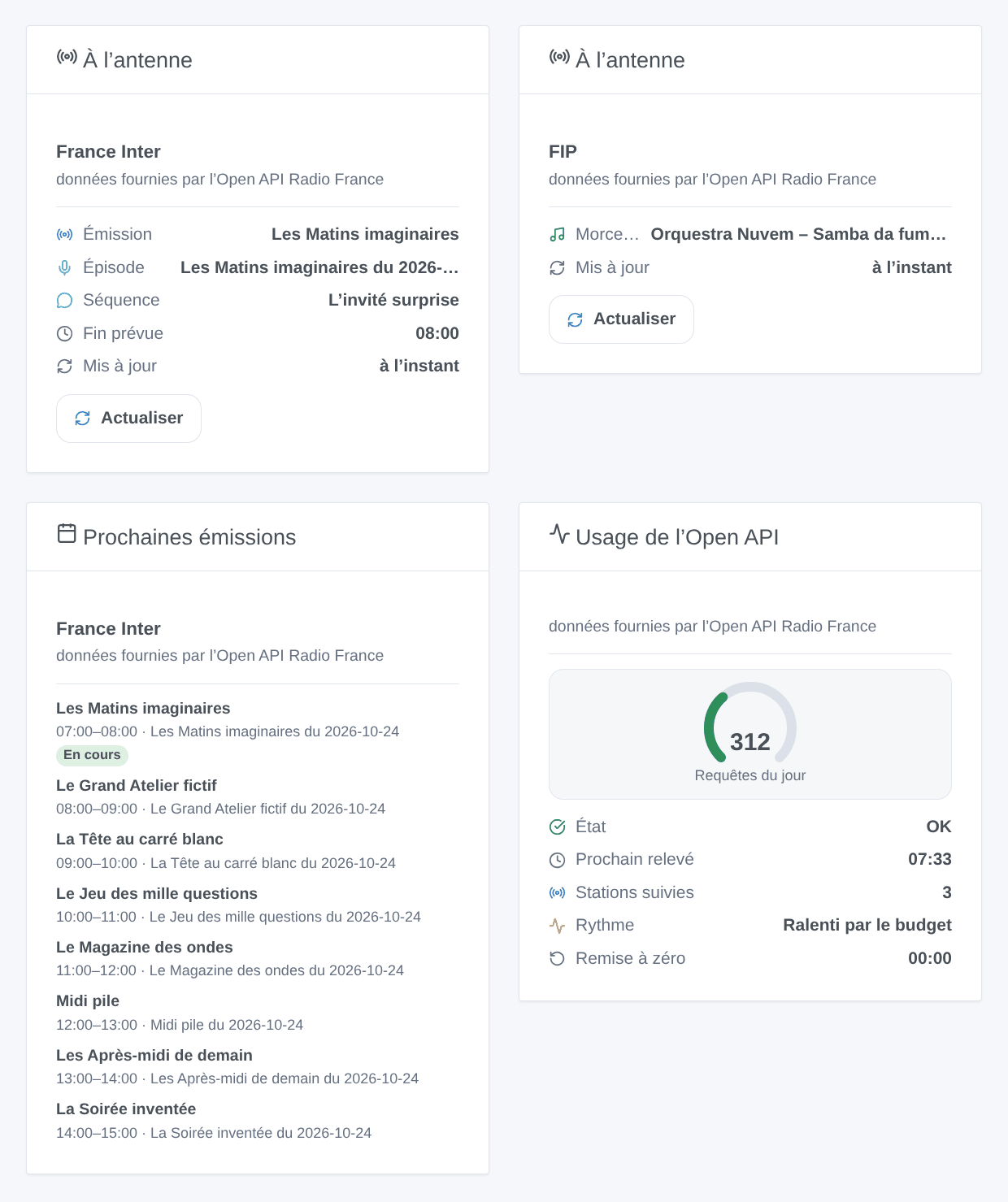Viewport: 1008px width, 1202px height.
Task: Select Les Après-midi de demain entry
Action: (258, 1066)
